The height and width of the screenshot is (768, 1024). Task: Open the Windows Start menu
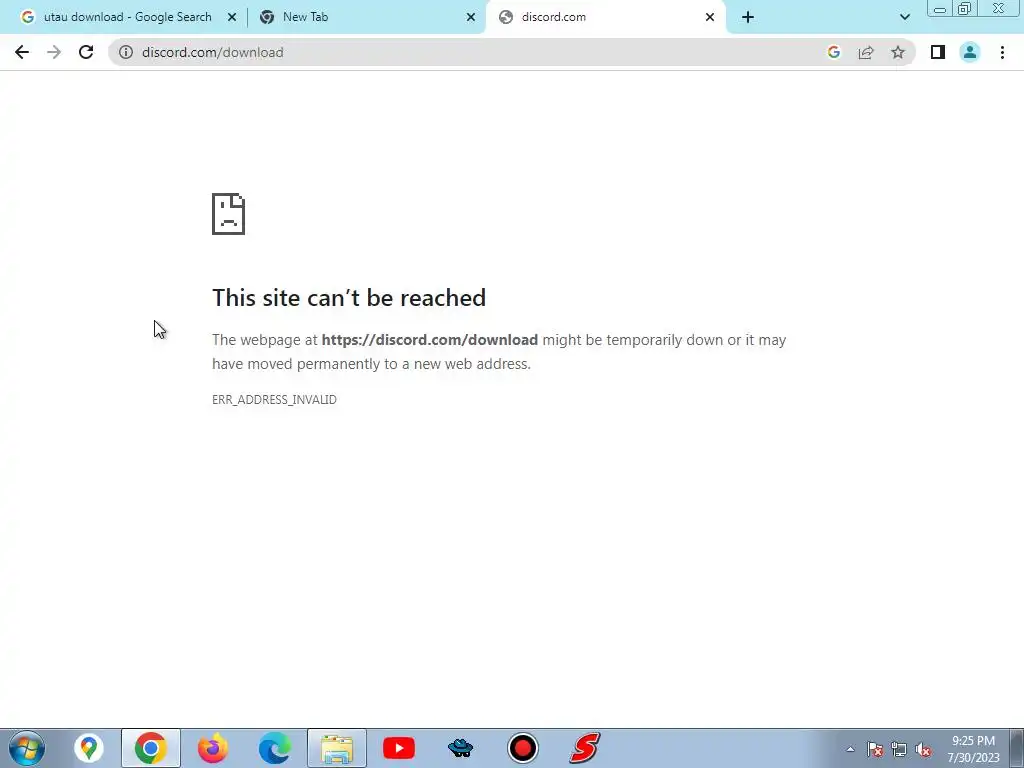(x=27, y=748)
